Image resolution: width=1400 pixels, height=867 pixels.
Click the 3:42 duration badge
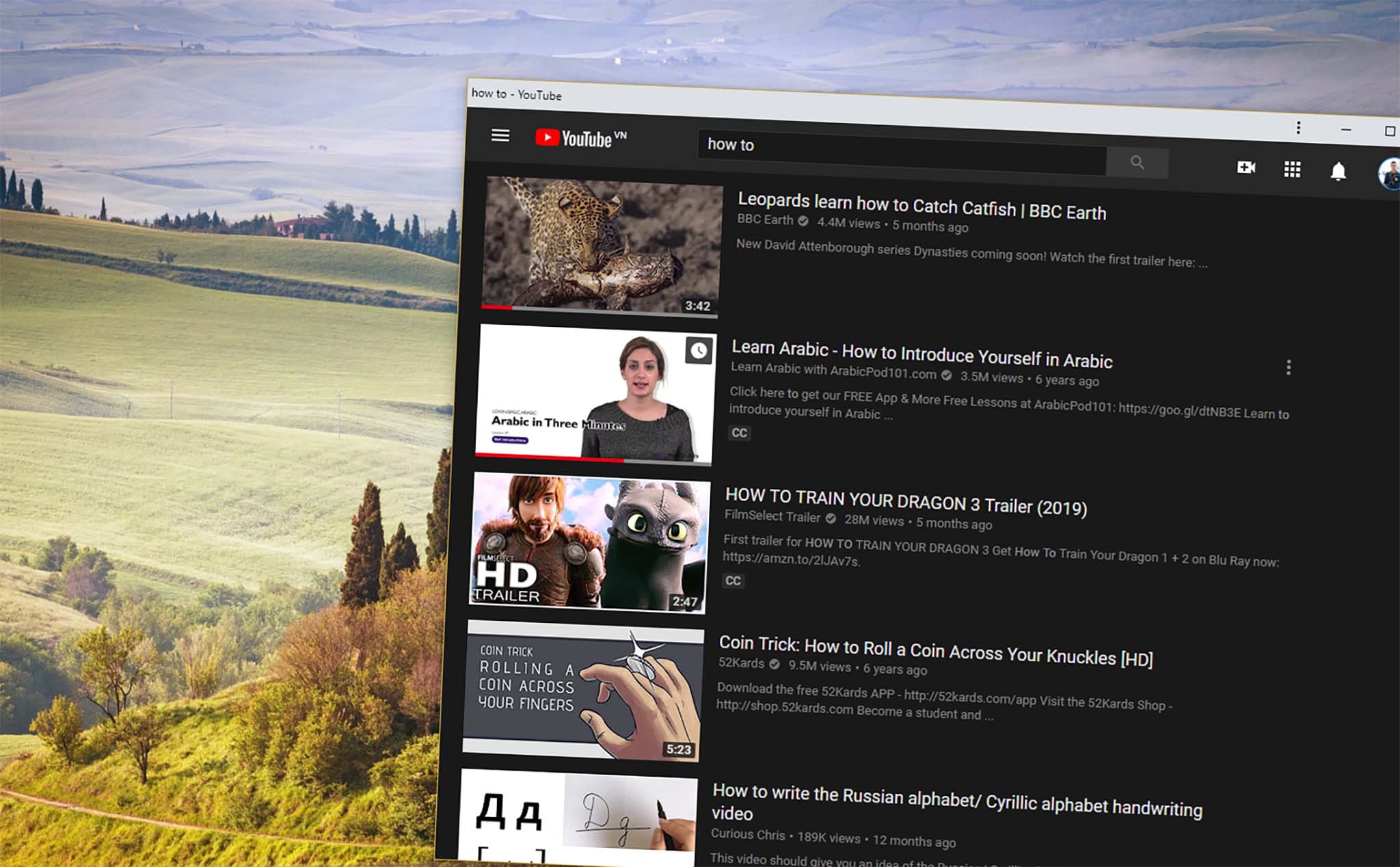point(697,306)
